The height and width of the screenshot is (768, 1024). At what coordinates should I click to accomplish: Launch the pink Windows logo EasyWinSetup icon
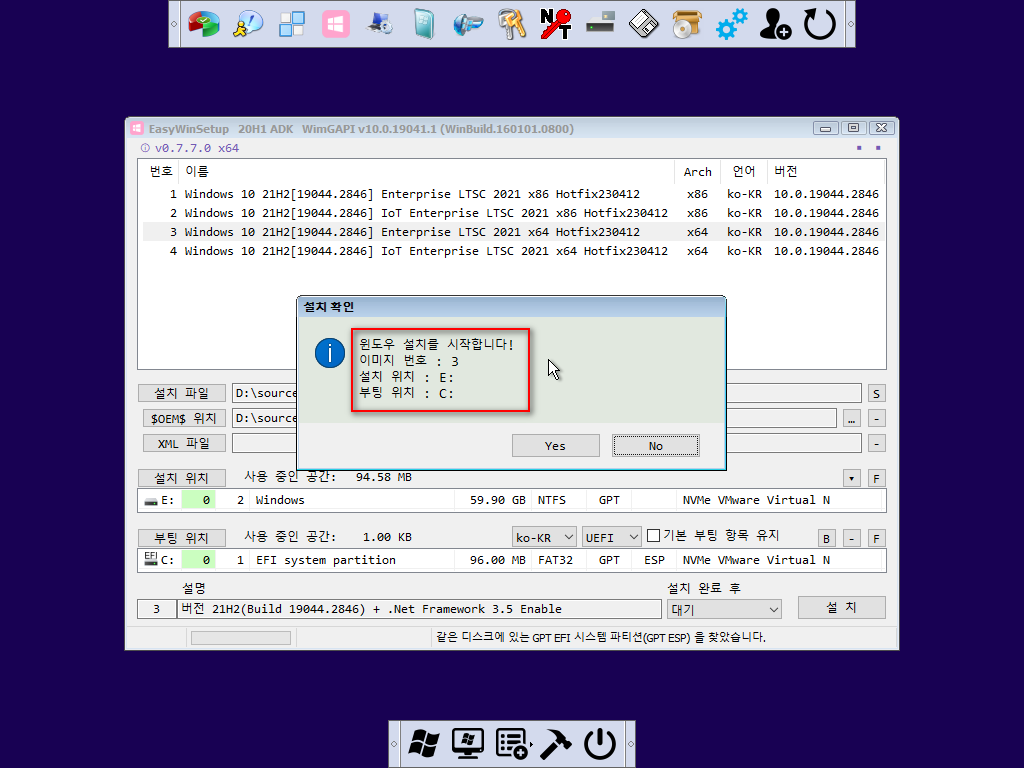point(336,24)
